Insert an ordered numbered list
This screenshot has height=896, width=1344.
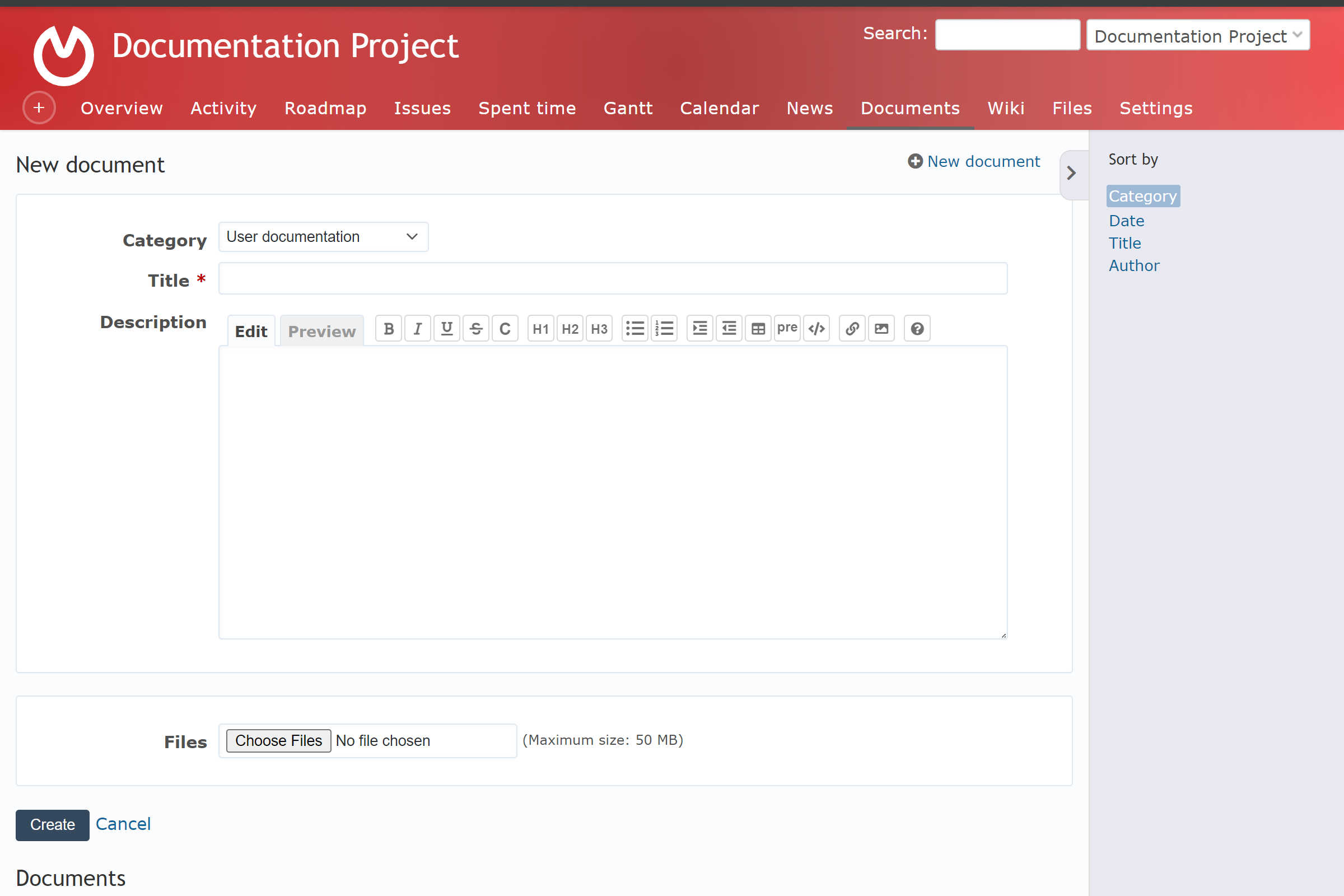click(664, 329)
